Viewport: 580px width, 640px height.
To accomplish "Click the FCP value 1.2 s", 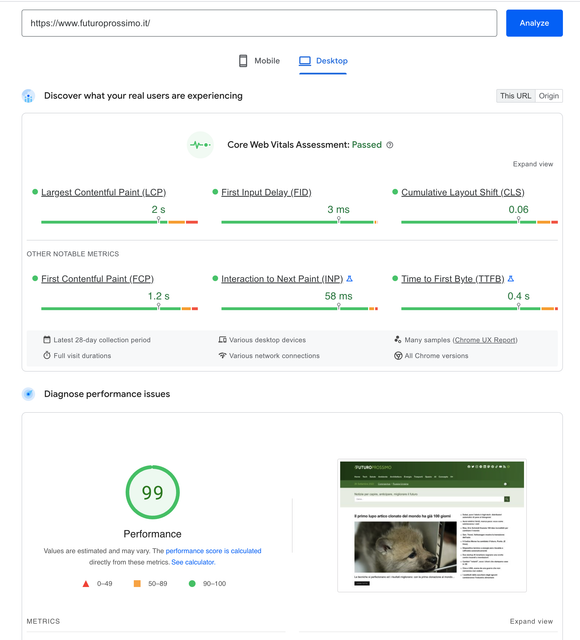I will [x=158, y=296].
